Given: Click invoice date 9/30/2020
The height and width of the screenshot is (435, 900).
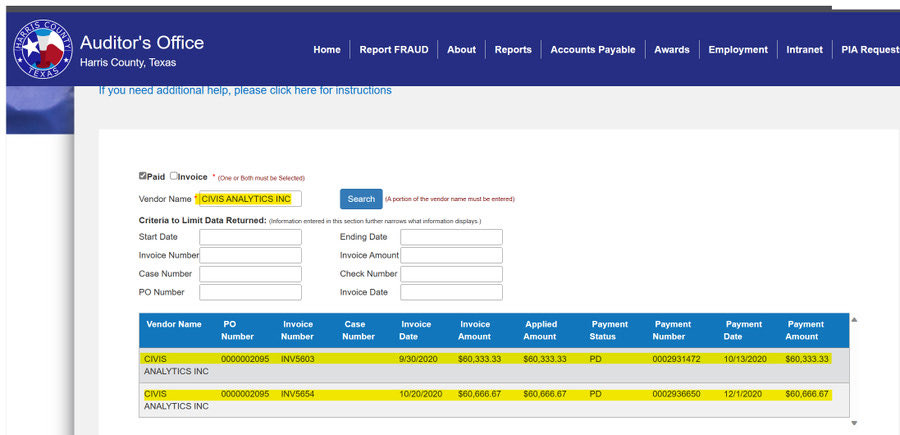Looking at the screenshot, I should pos(418,359).
